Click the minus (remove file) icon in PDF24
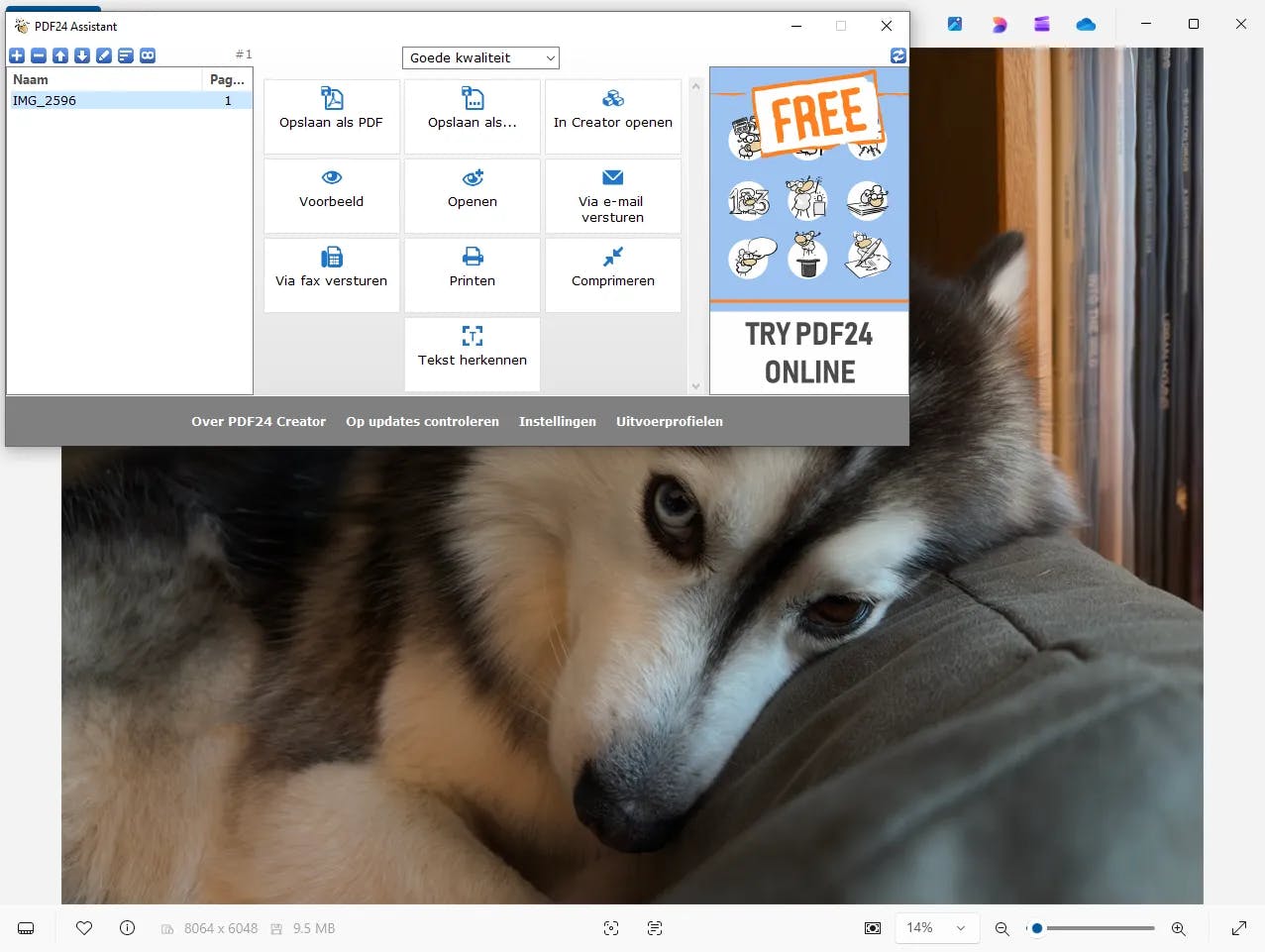The height and width of the screenshot is (952, 1265). 39,55
